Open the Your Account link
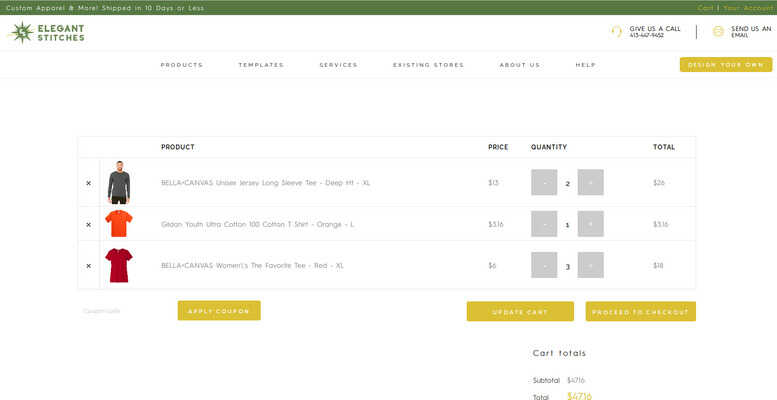 point(748,8)
